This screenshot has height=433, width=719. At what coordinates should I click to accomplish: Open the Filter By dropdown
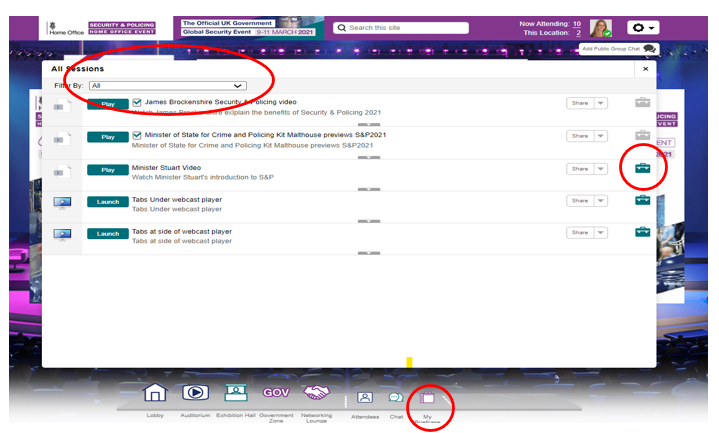[x=168, y=86]
